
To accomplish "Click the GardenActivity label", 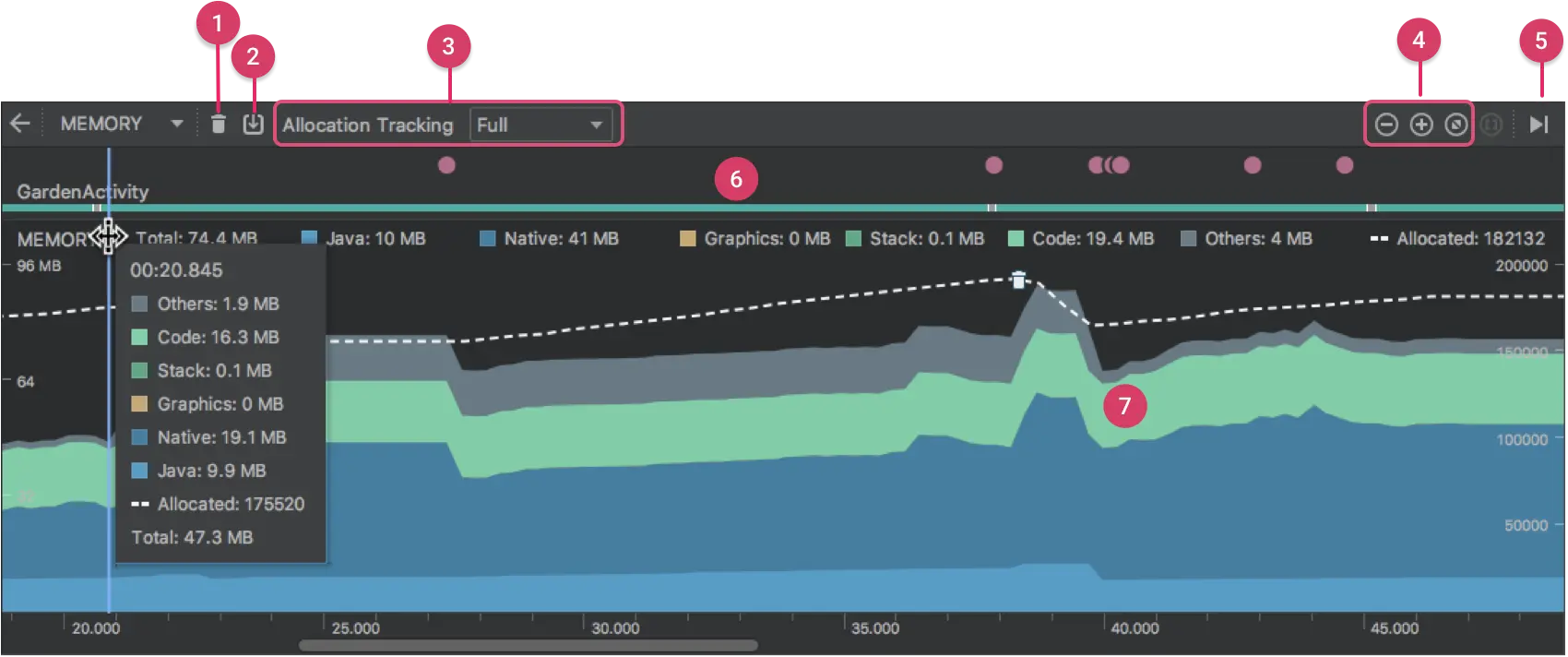I will (x=83, y=192).
